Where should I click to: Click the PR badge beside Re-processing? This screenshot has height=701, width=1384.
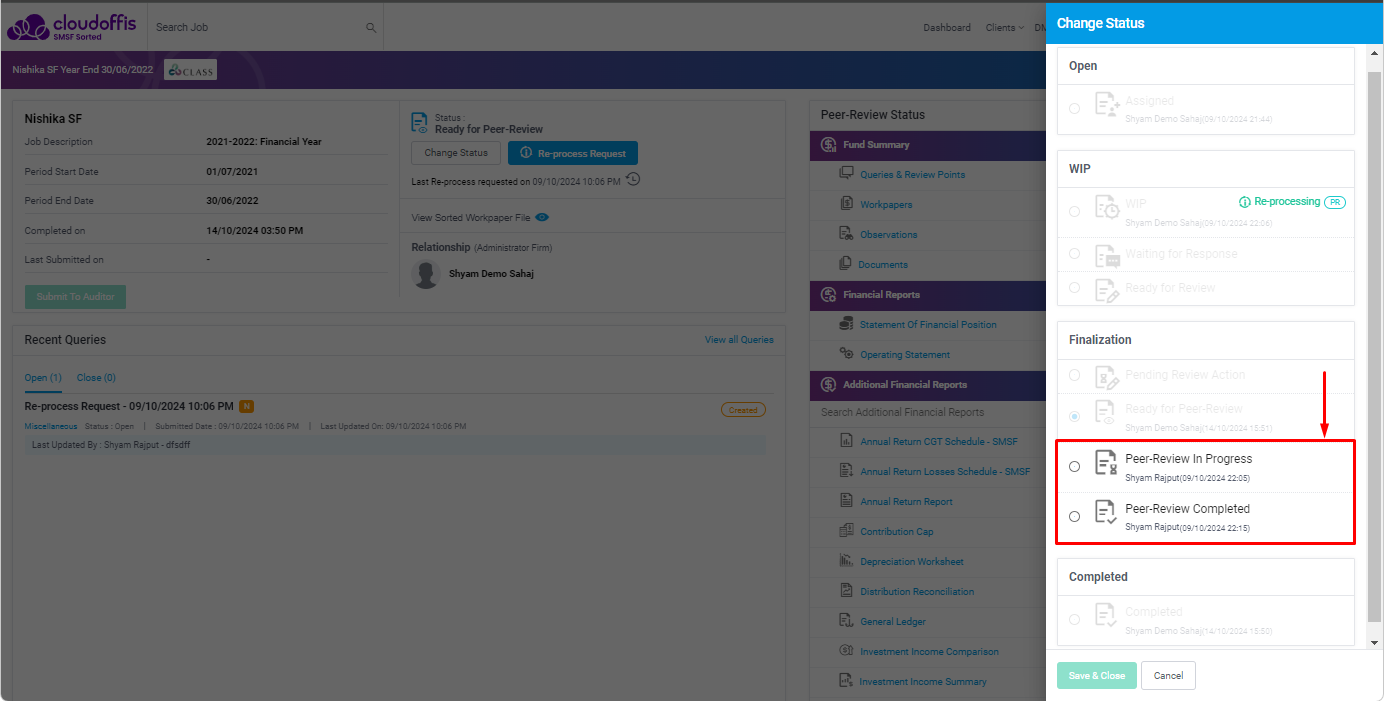point(1335,202)
